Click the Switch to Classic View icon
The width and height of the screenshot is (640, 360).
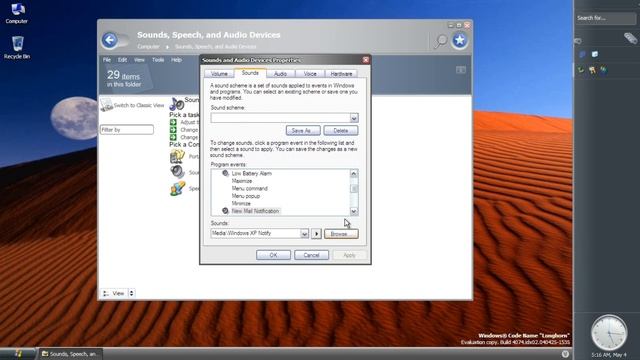106,104
